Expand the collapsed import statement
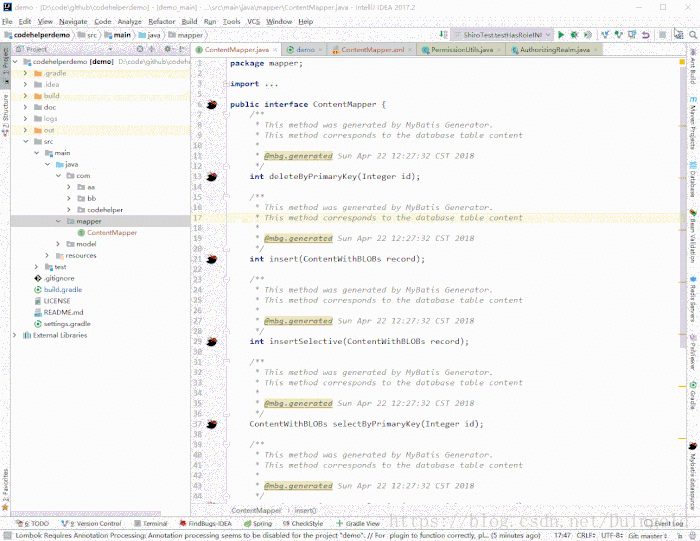The width and height of the screenshot is (700, 541). (226, 84)
